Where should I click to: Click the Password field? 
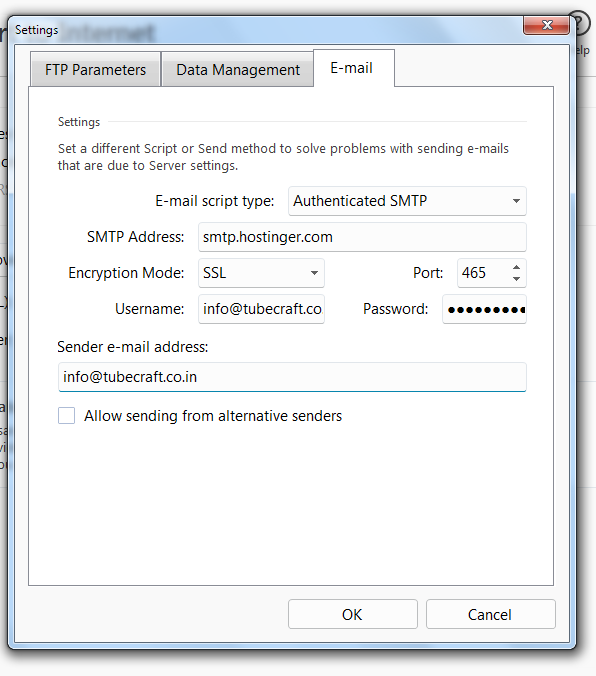(x=484, y=309)
